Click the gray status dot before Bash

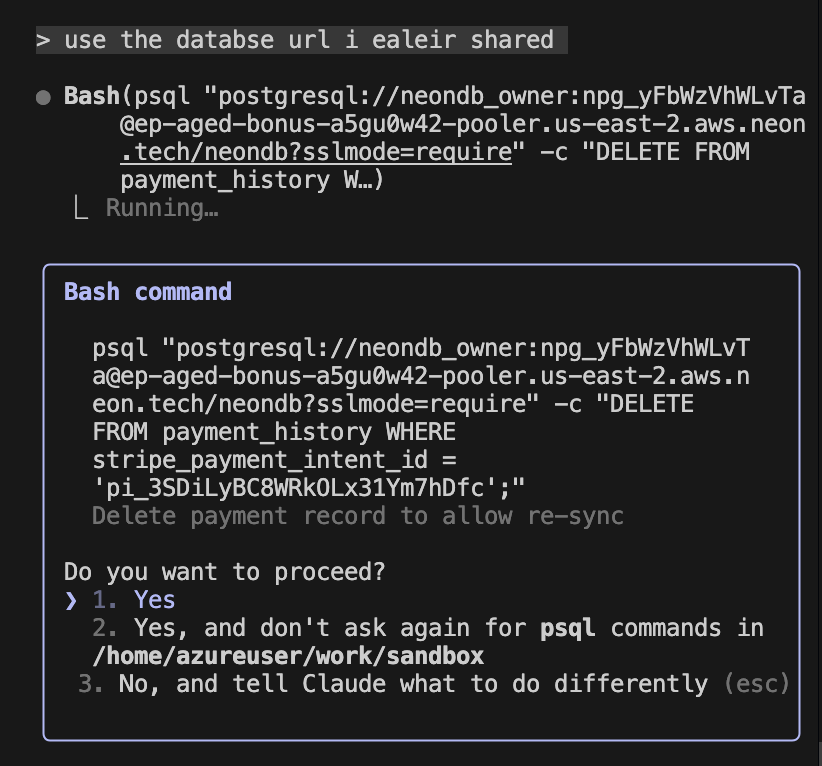(x=43, y=97)
